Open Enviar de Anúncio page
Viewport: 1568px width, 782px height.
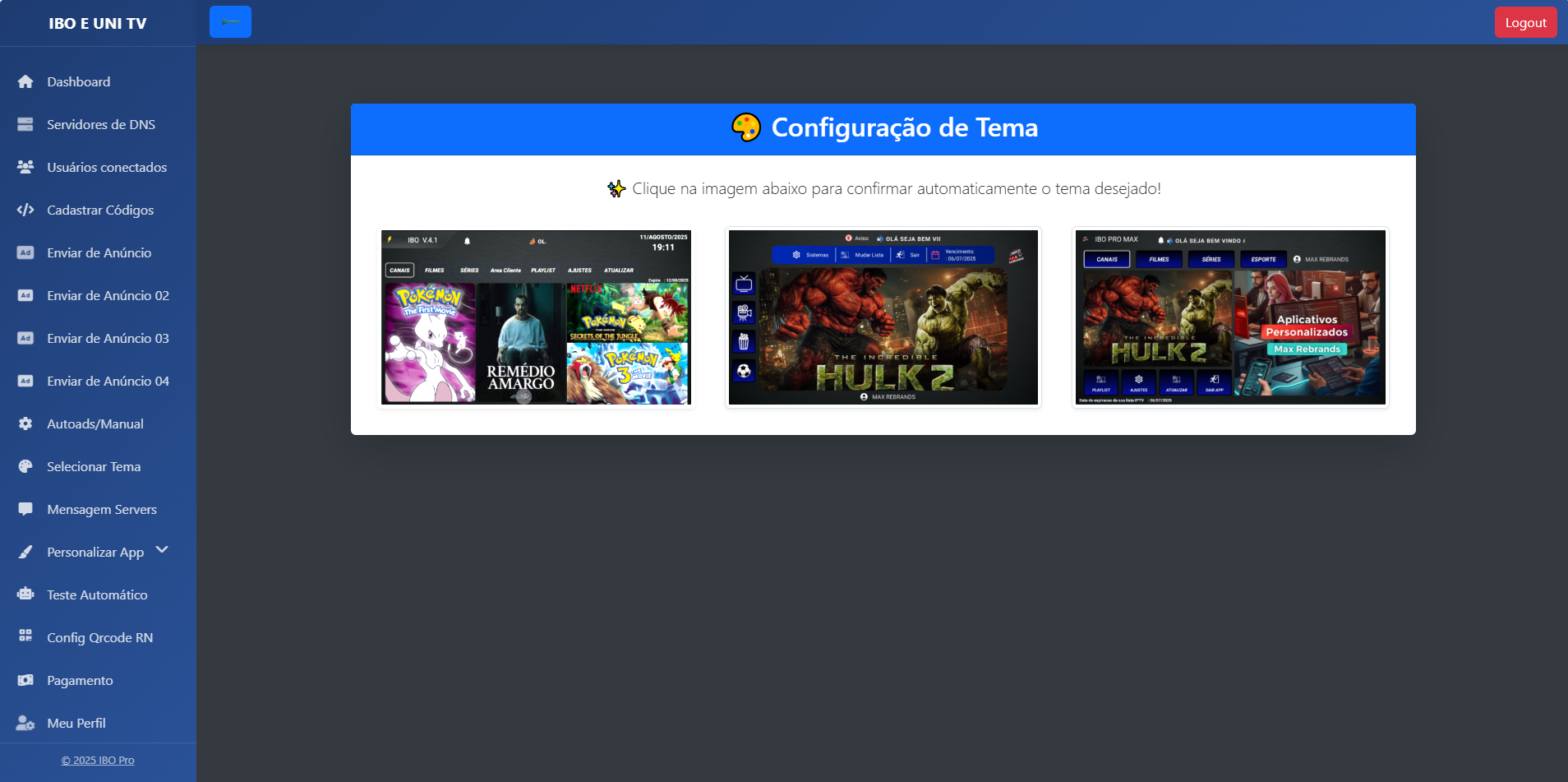coord(98,252)
